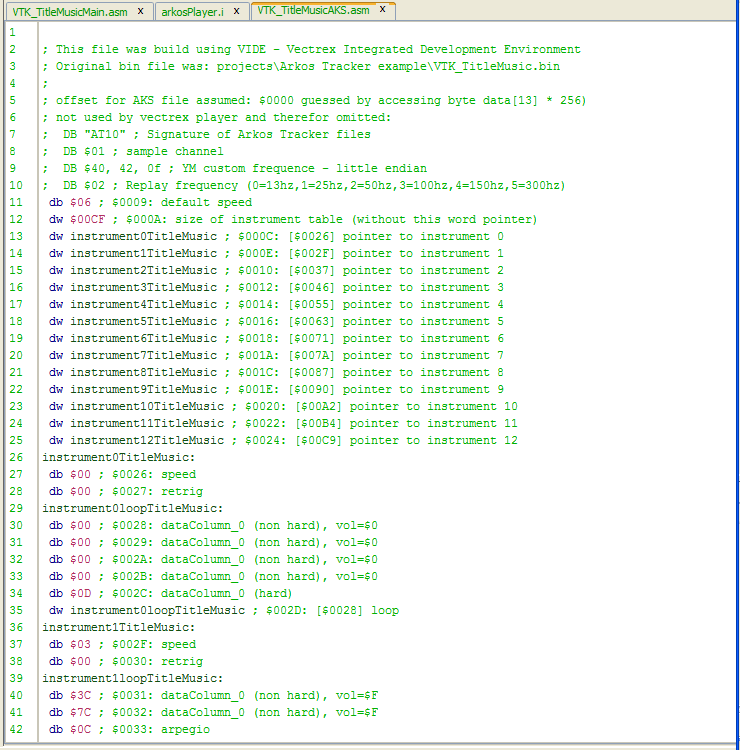Click line number 11 in the gutter
The width and height of the screenshot is (740, 750).
point(12,202)
